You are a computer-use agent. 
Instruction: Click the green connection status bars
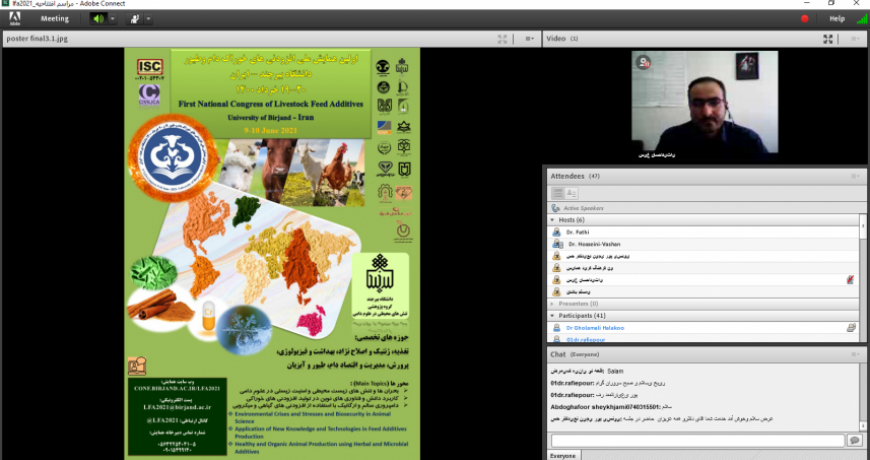pos(862,19)
